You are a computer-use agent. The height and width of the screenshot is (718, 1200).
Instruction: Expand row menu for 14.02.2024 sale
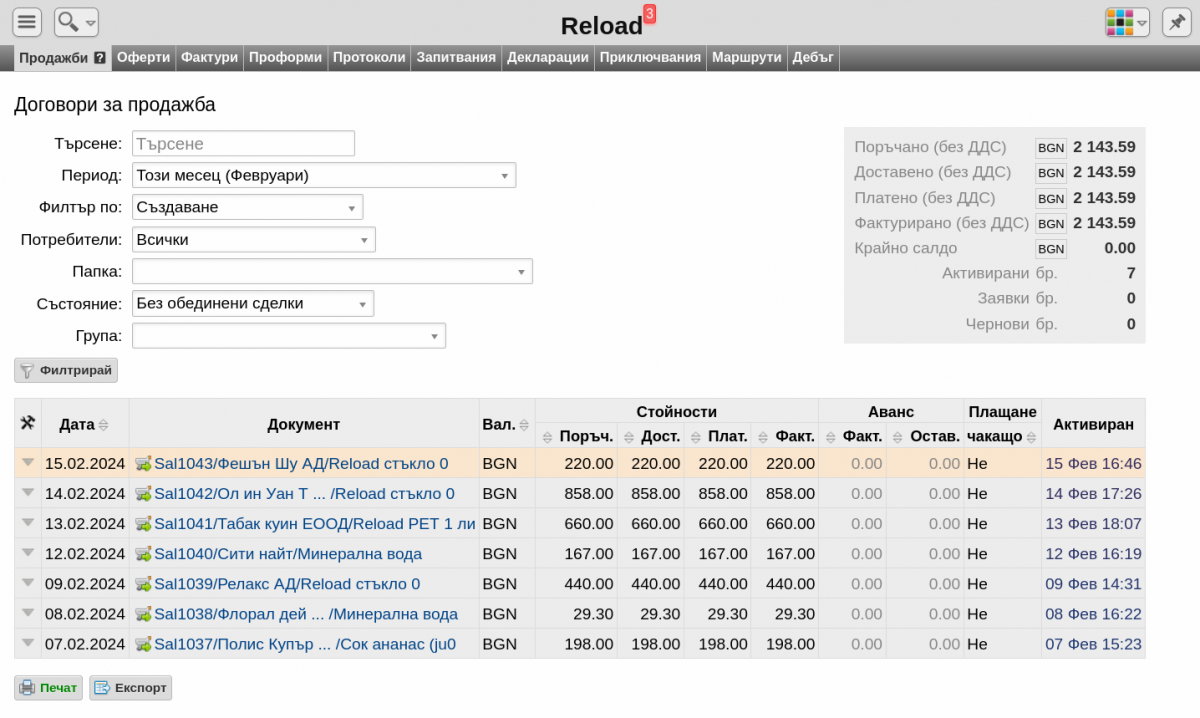click(28, 493)
